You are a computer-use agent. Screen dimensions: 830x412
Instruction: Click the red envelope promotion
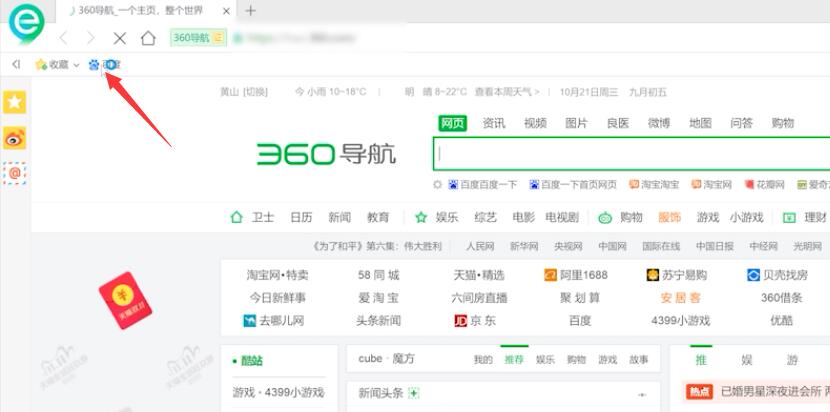pos(125,300)
